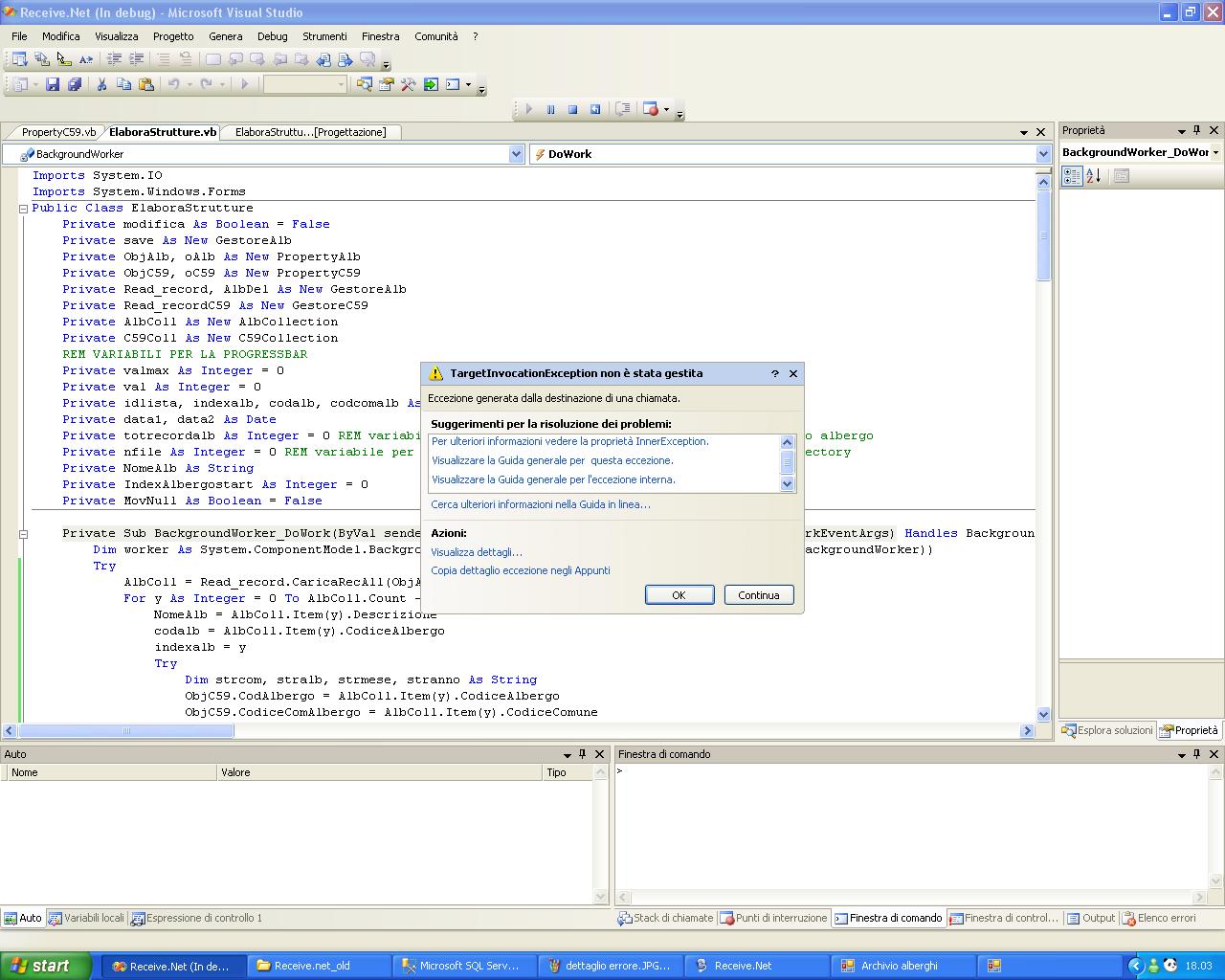
Task: Click the Copy icon in the toolbar
Action: click(x=123, y=84)
